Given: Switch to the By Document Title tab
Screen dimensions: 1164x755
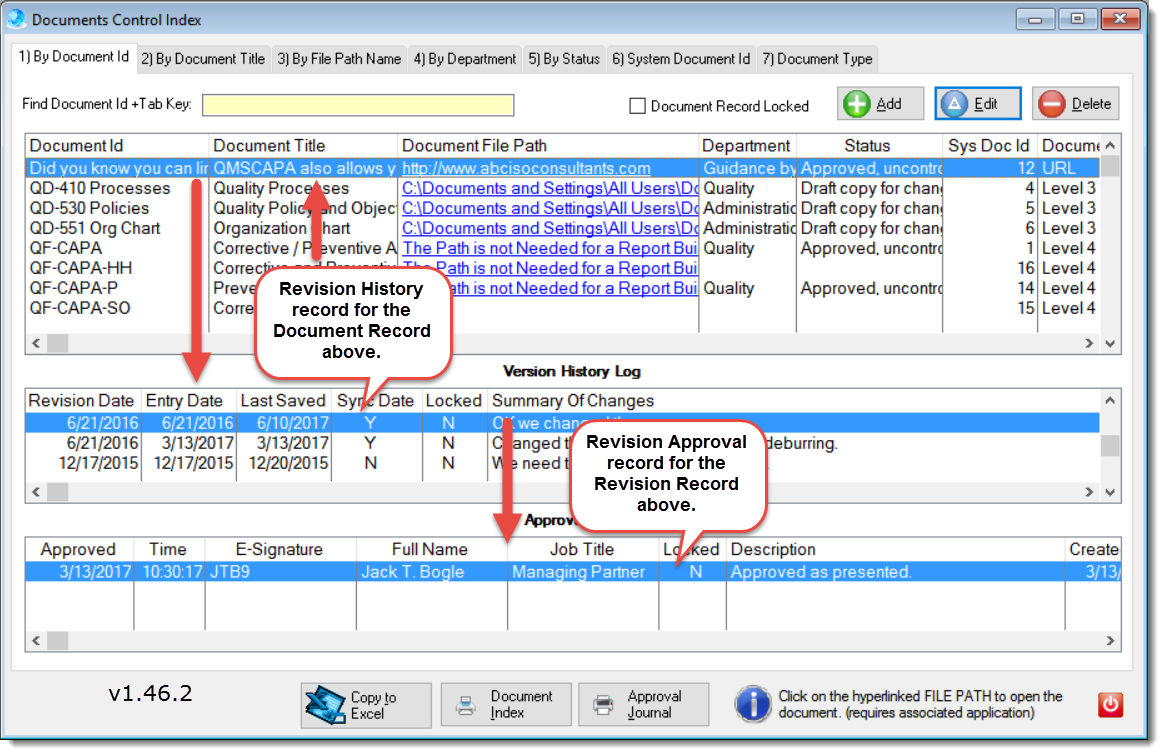Looking at the screenshot, I should coord(202,58).
